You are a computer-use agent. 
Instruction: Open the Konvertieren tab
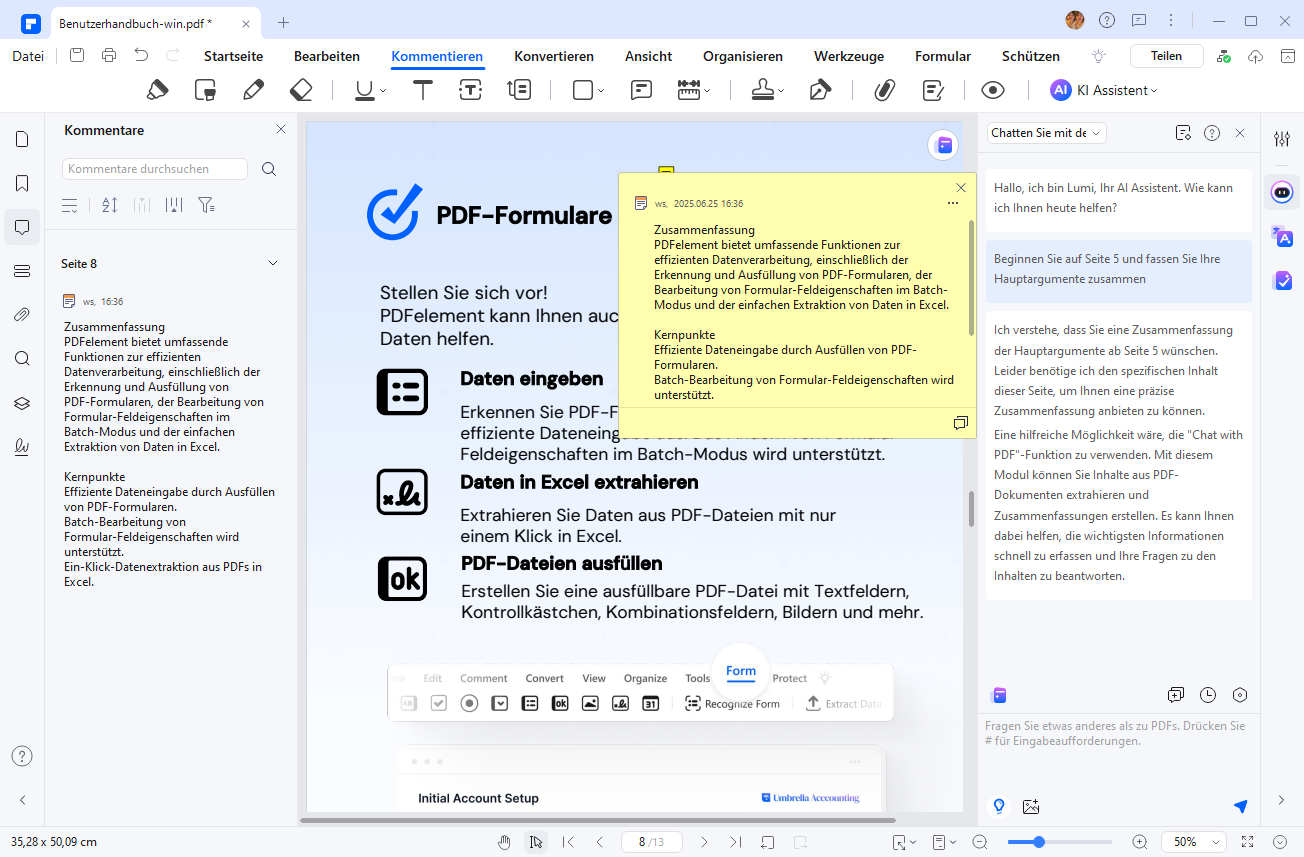554,57
